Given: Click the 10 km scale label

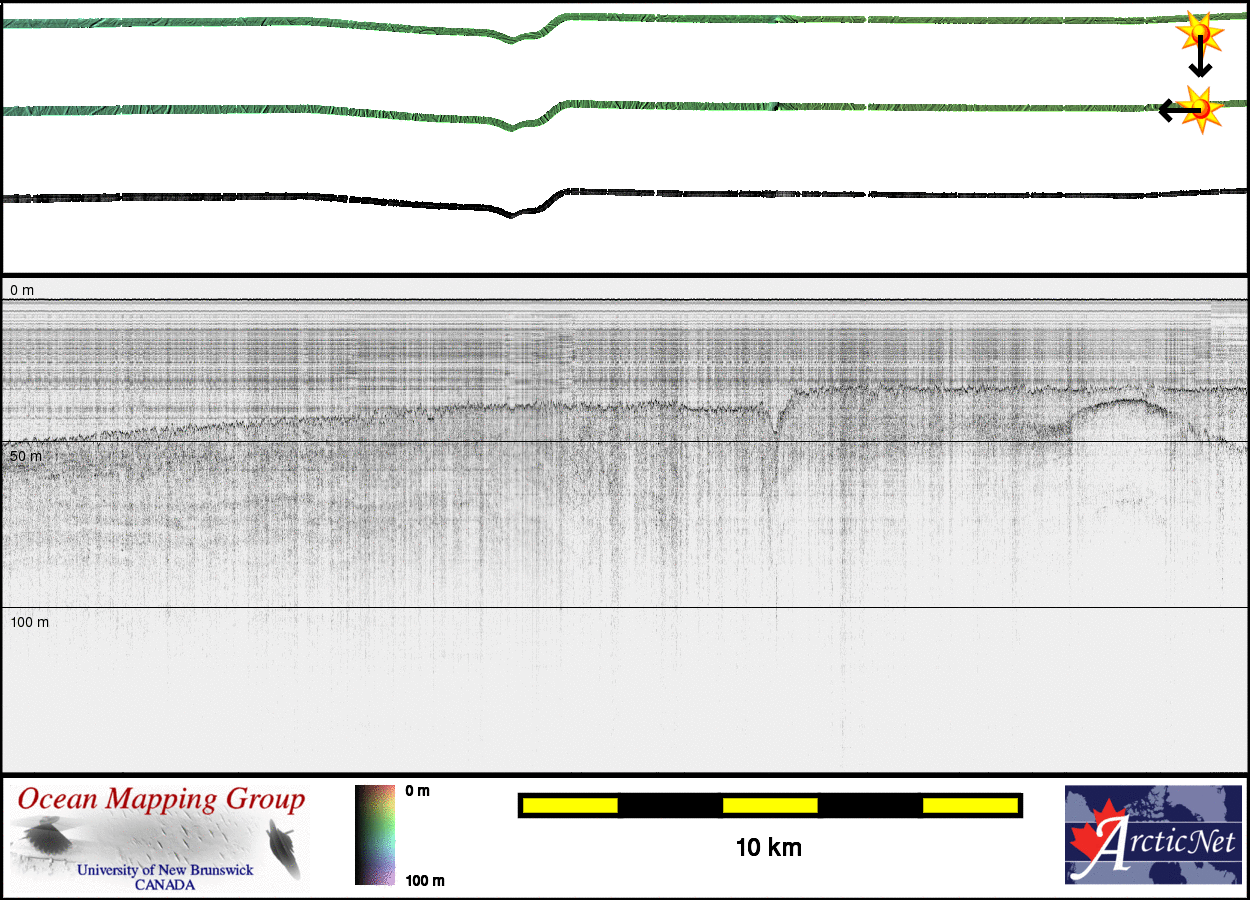Looking at the screenshot, I should 768,848.
